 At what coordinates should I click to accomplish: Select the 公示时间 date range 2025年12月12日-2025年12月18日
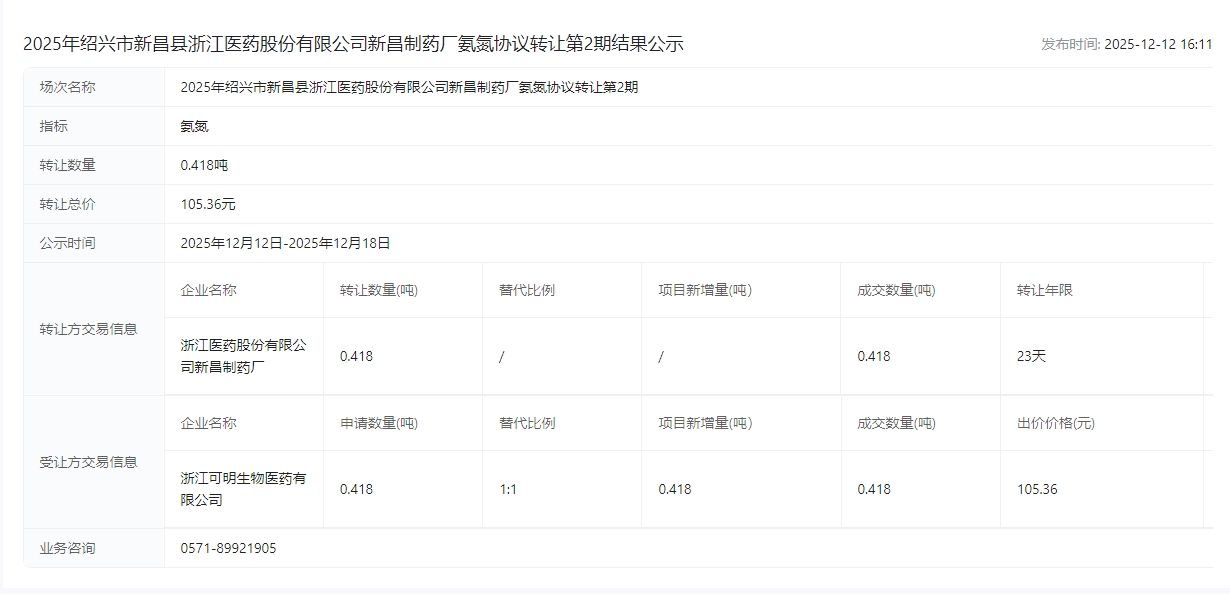[285, 243]
